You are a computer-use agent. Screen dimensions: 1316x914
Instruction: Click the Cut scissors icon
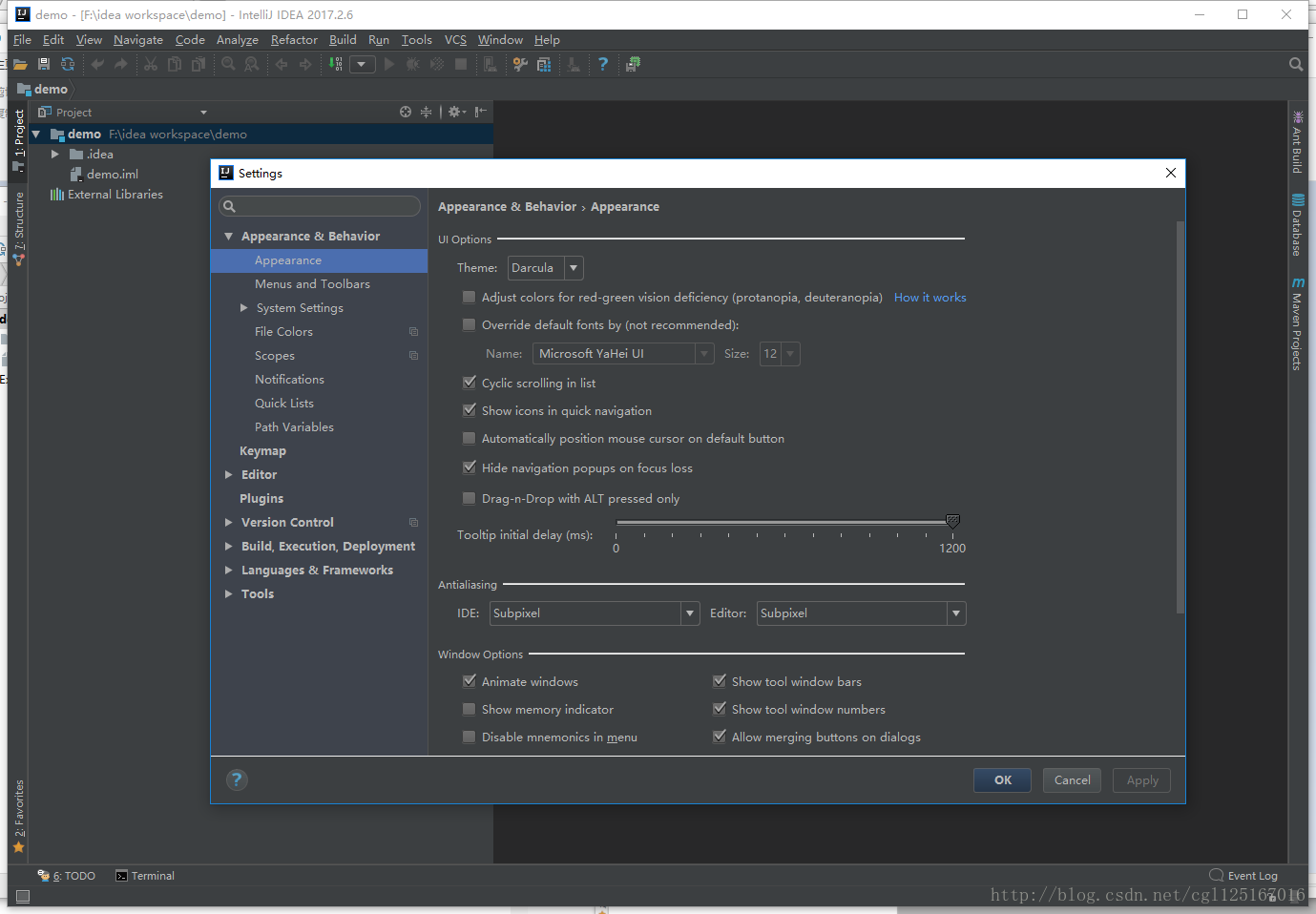point(151,64)
